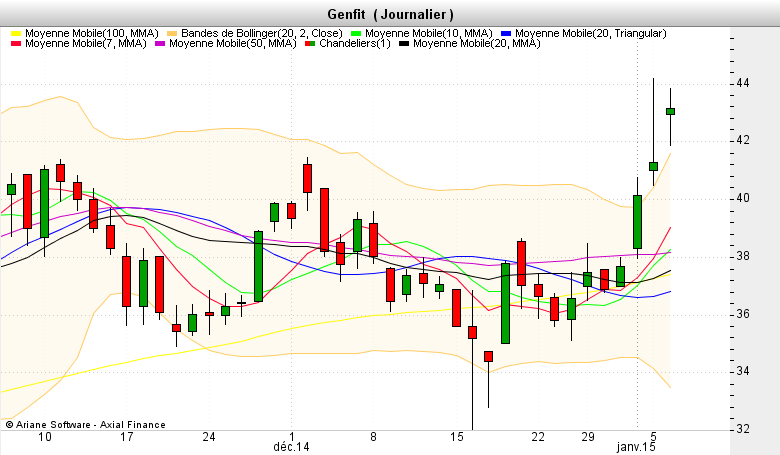The width and height of the screenshot is (780, 455).
Task: Click the last green candlestick near 43
Action: (x=671, y=111)
